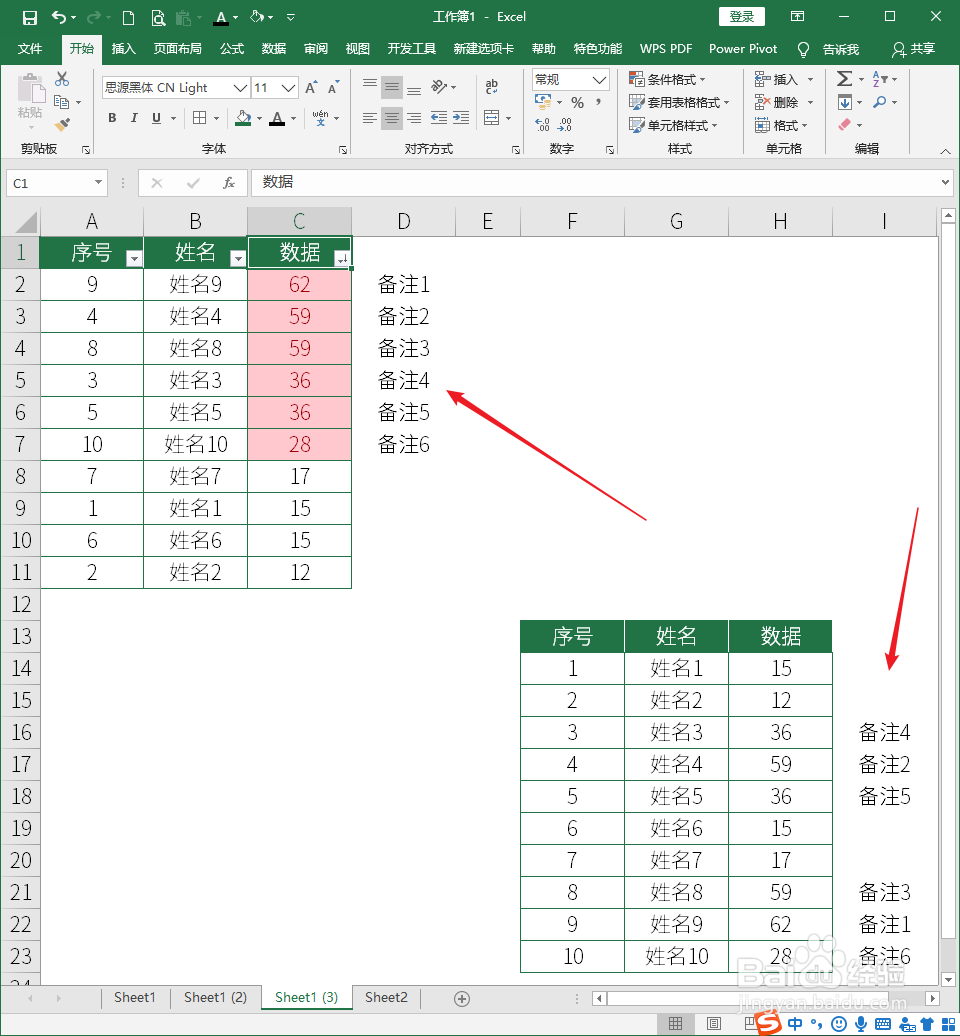Click the Decrease Indent icon

point(439,118)
